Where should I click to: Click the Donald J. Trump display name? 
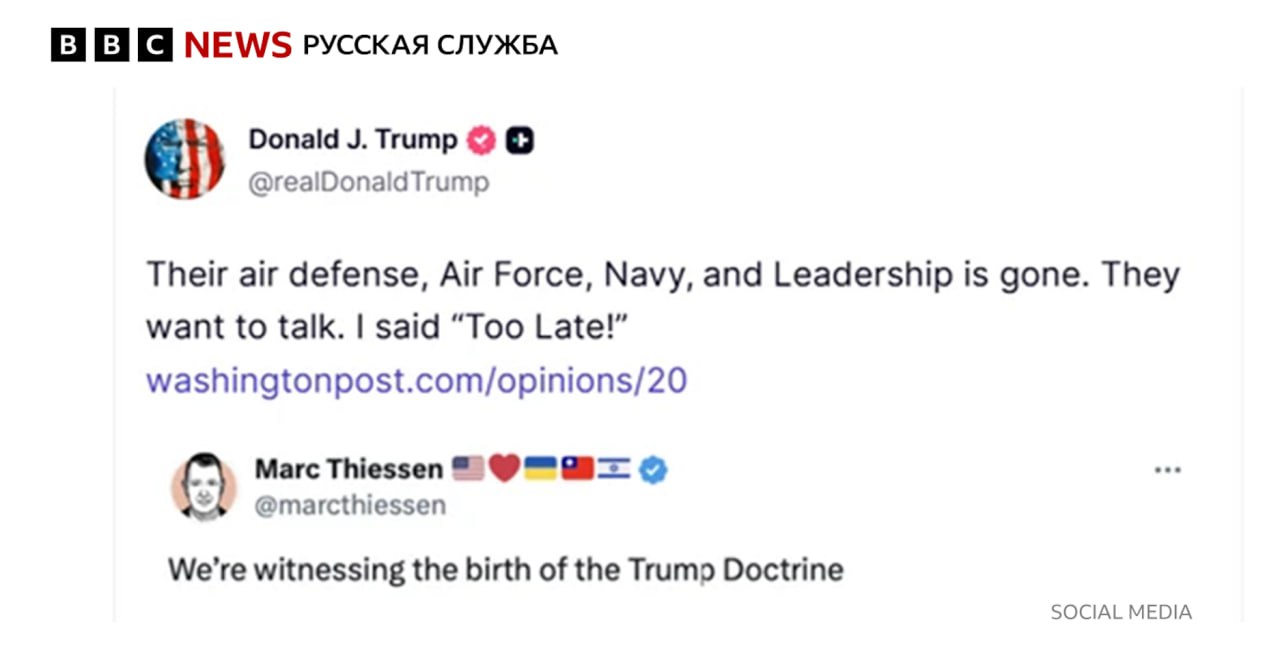(352, 139)
